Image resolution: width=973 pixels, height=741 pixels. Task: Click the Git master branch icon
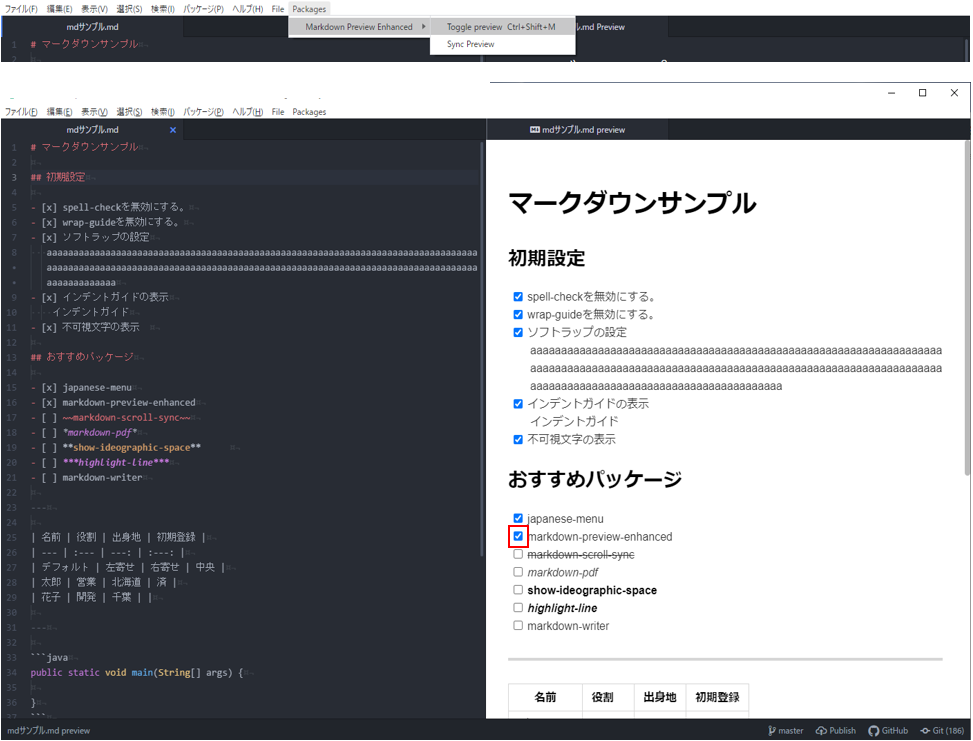[771, 730]
